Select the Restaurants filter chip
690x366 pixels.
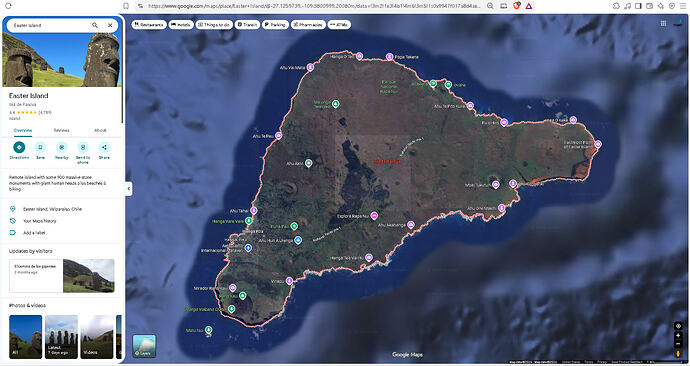[149, 25]
